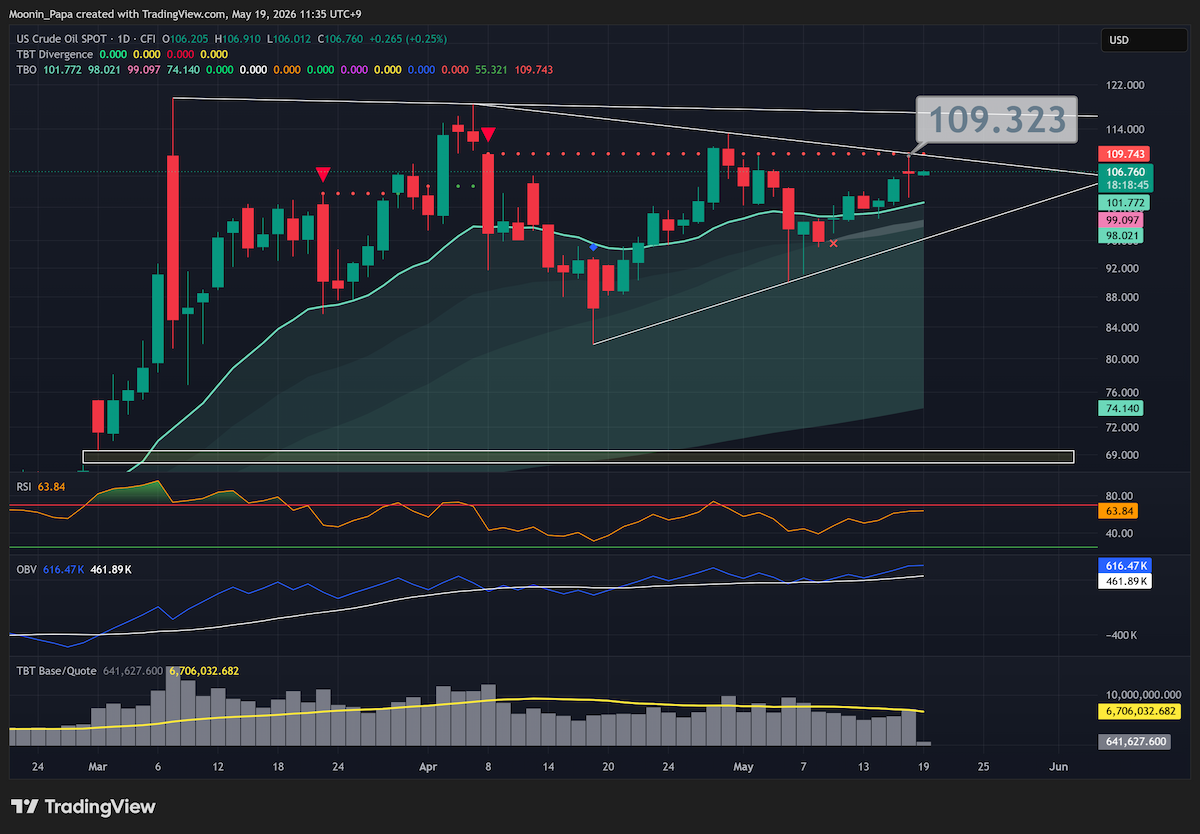The height and width of the screenshot is (834, 1200).
Task: Click the −400K OBV scale label
Action: pyautogui.click(x=1121, y=635)
